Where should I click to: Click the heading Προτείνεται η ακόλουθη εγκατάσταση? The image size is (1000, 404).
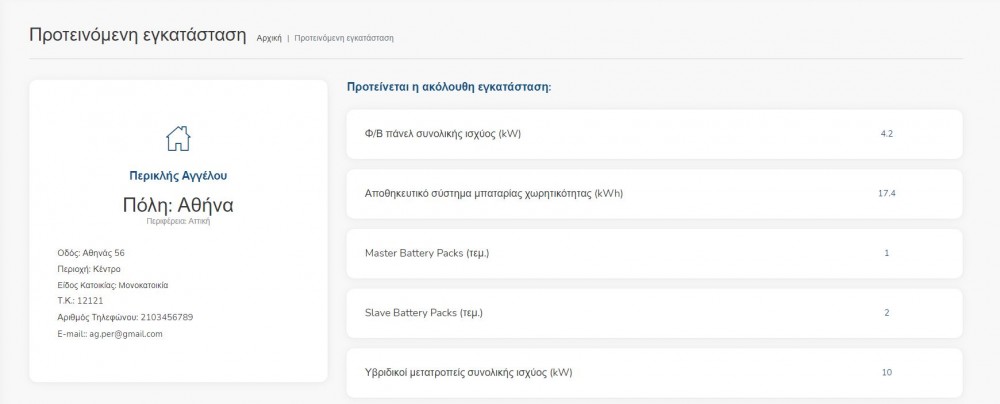click(x=449, y=87)
